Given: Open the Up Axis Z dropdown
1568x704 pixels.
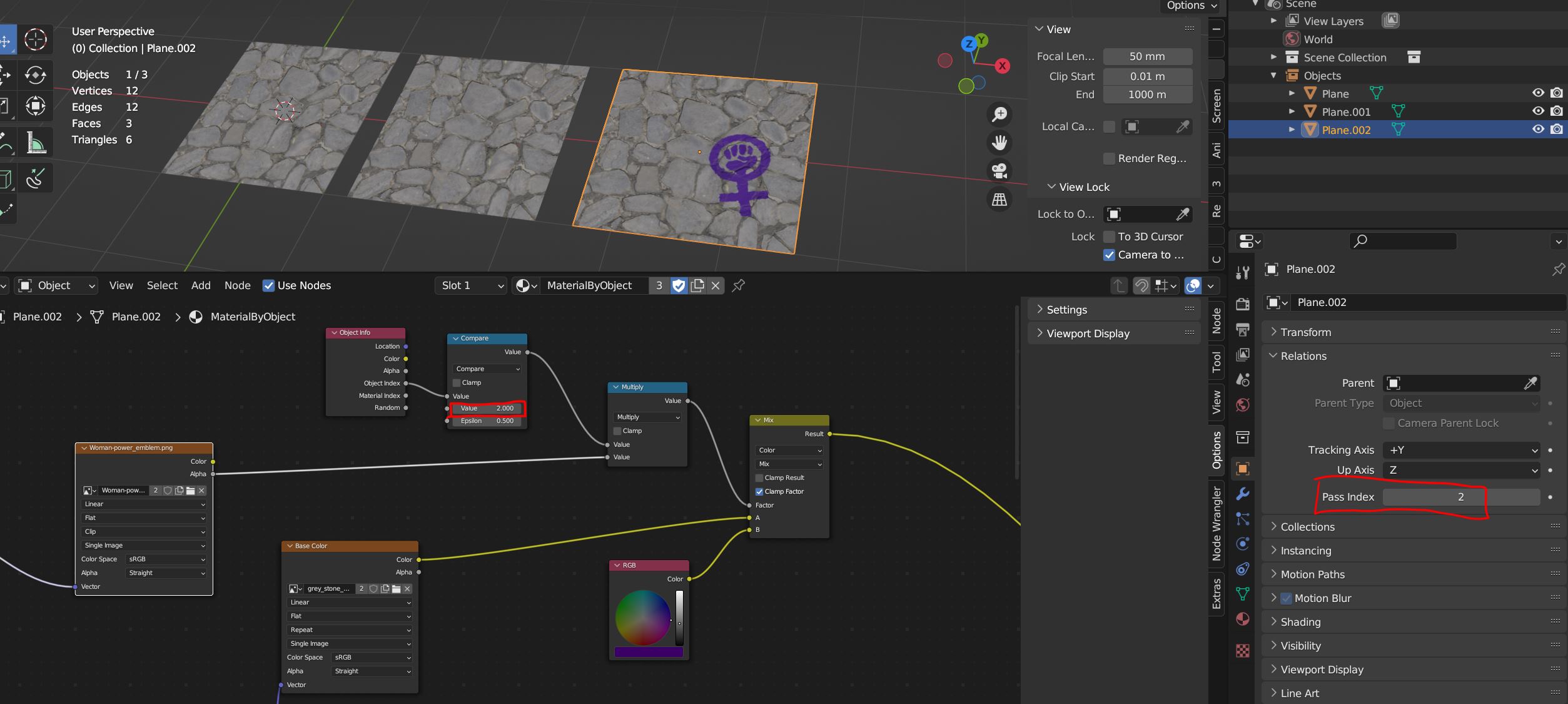Looking at the screenshot, I should pyautogui.click(x=1461, y=471).
